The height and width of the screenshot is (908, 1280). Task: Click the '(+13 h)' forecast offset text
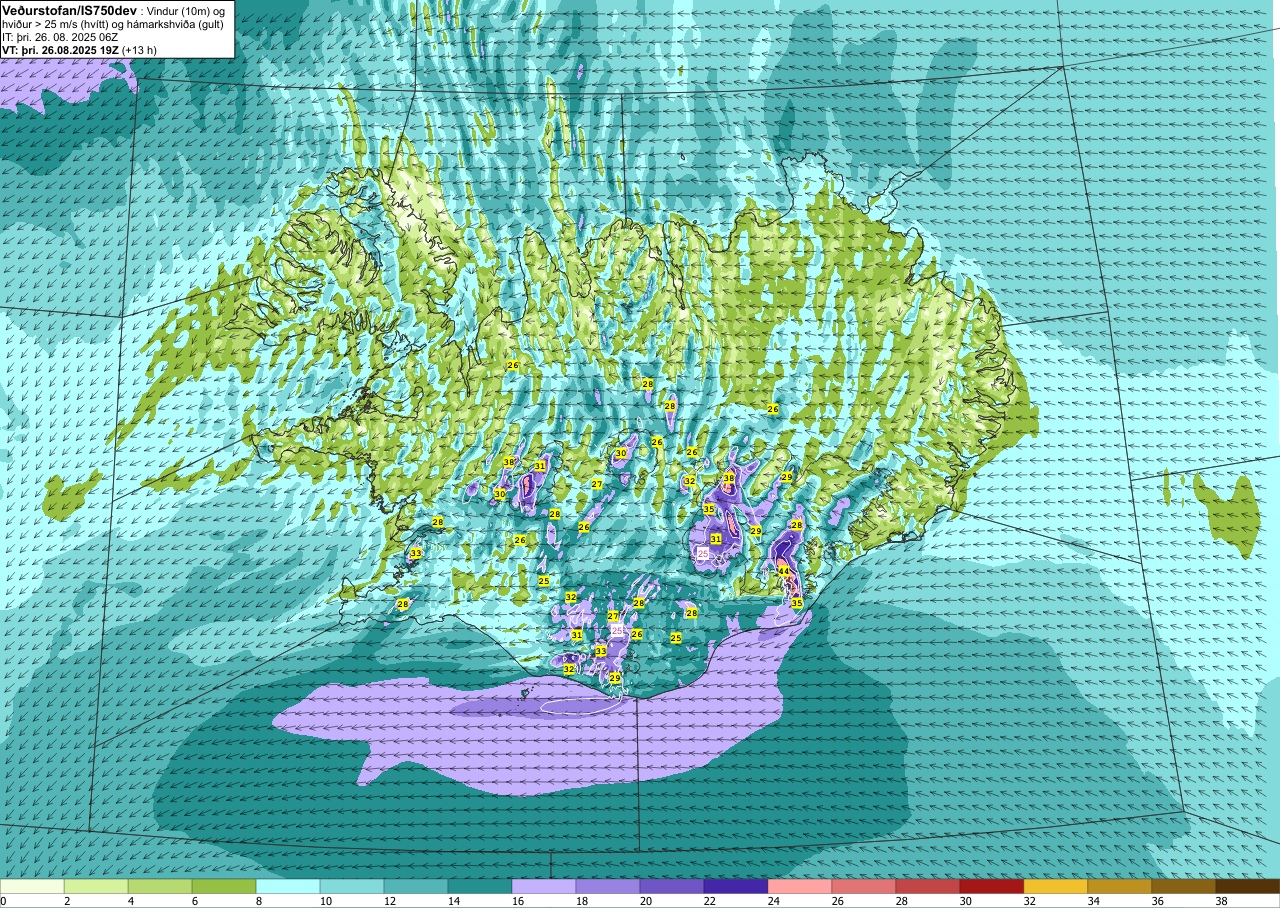click(138, 50)
